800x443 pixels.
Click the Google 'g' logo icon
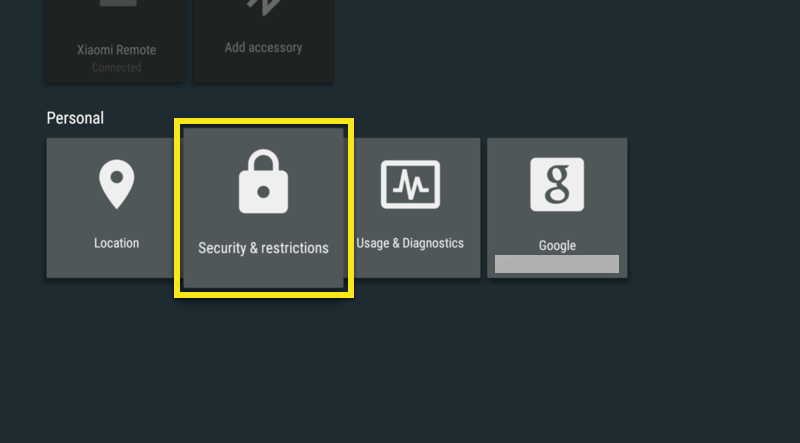[x=557, y=184]
